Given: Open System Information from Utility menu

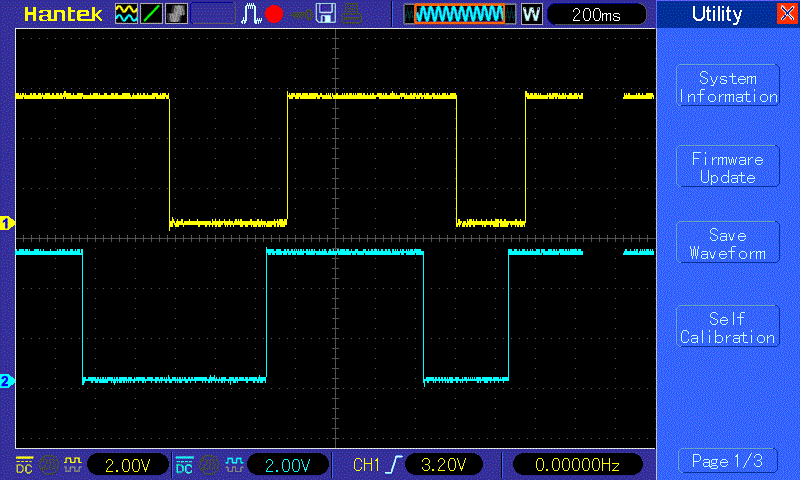Looking at the screenshot, I should pyautogui.click(x=727, y=87).
